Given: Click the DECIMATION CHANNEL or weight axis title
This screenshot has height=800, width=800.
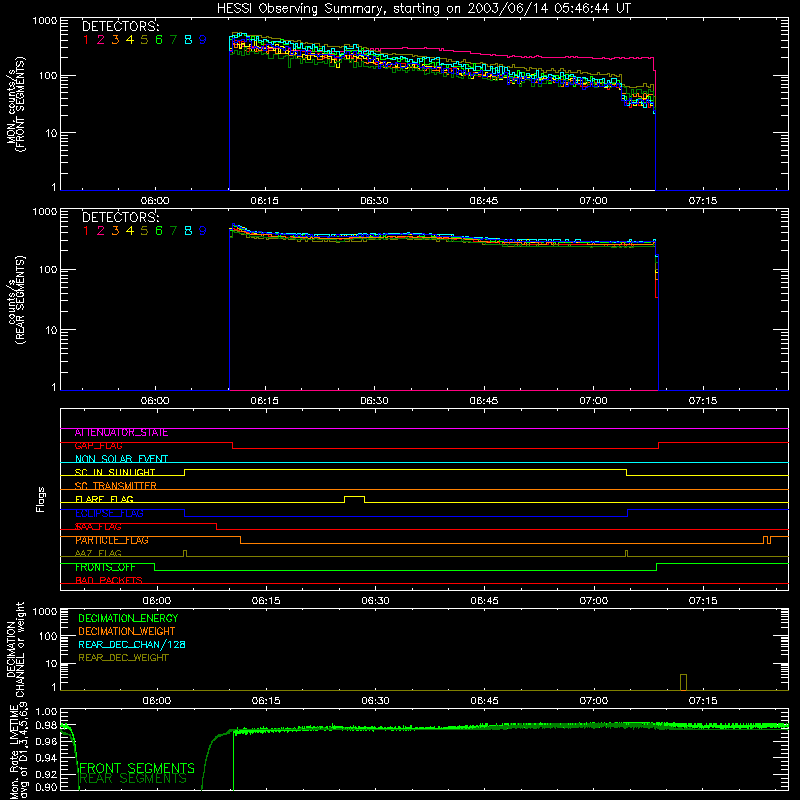Looking at the screenshot, I should (16, 649).
